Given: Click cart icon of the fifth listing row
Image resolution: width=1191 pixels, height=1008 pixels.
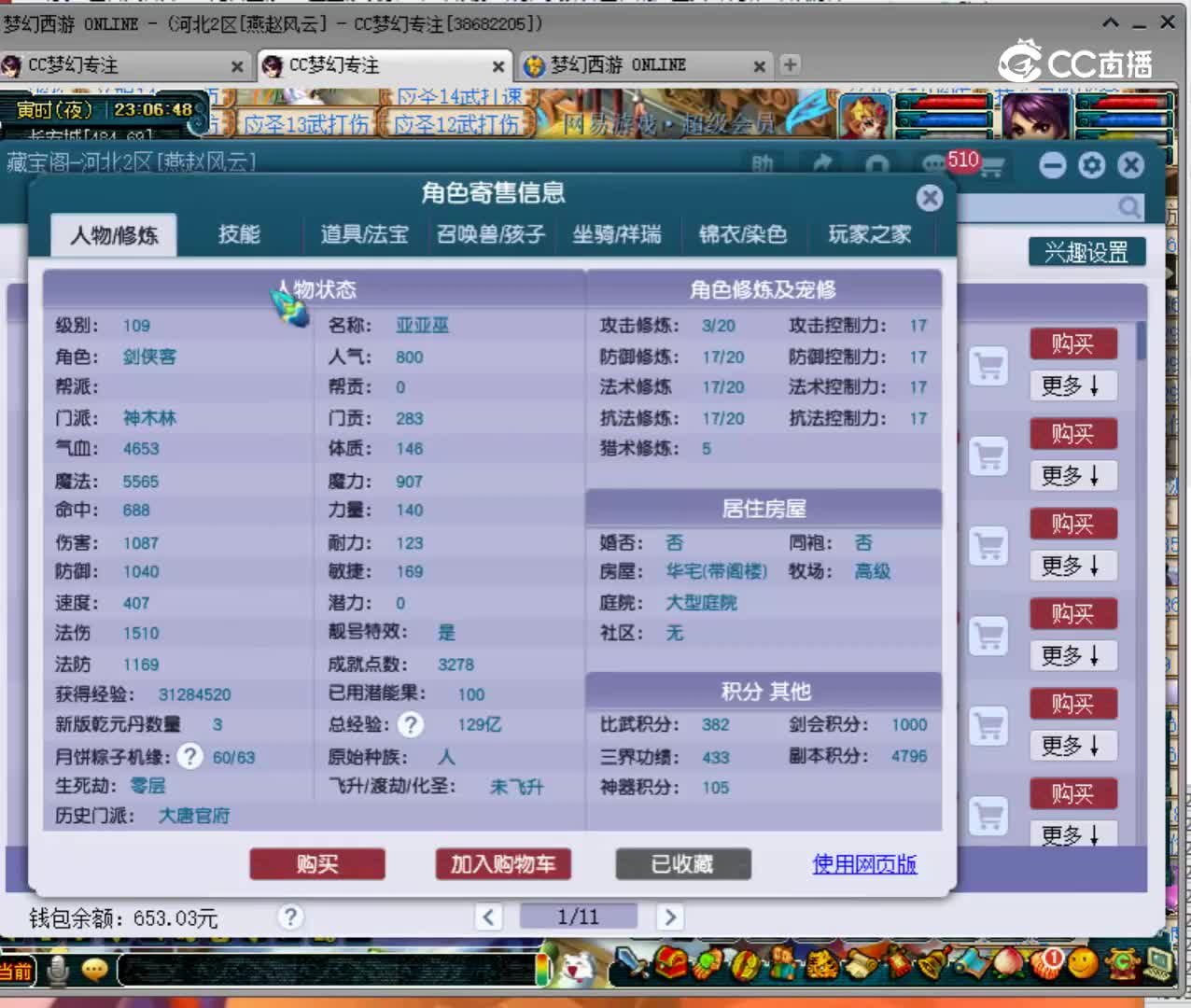Looking at the screenshot, I should (x=988, y=725).
